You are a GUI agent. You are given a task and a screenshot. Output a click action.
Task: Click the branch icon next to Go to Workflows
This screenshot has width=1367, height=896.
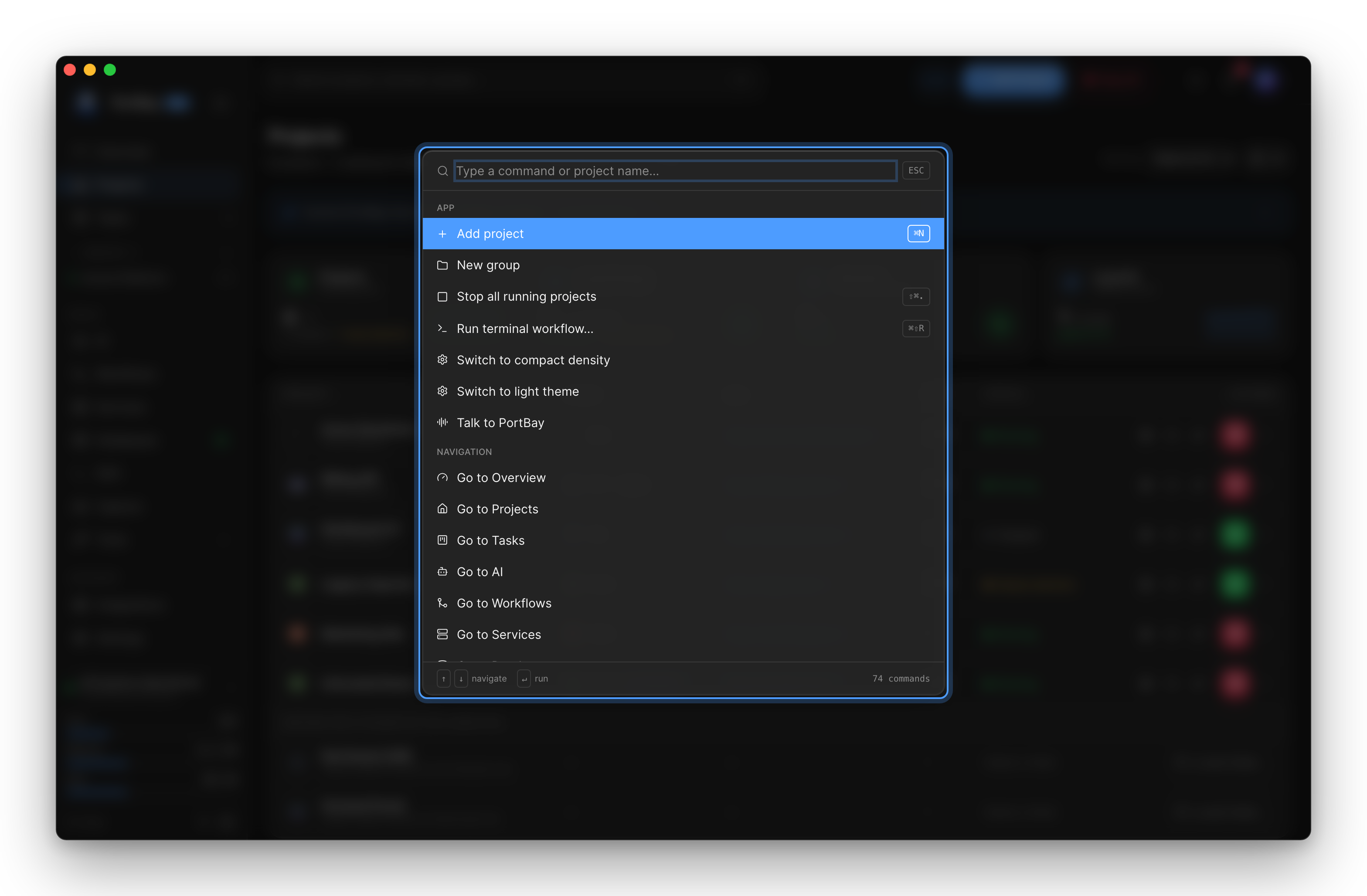click(x=442, y=603)
